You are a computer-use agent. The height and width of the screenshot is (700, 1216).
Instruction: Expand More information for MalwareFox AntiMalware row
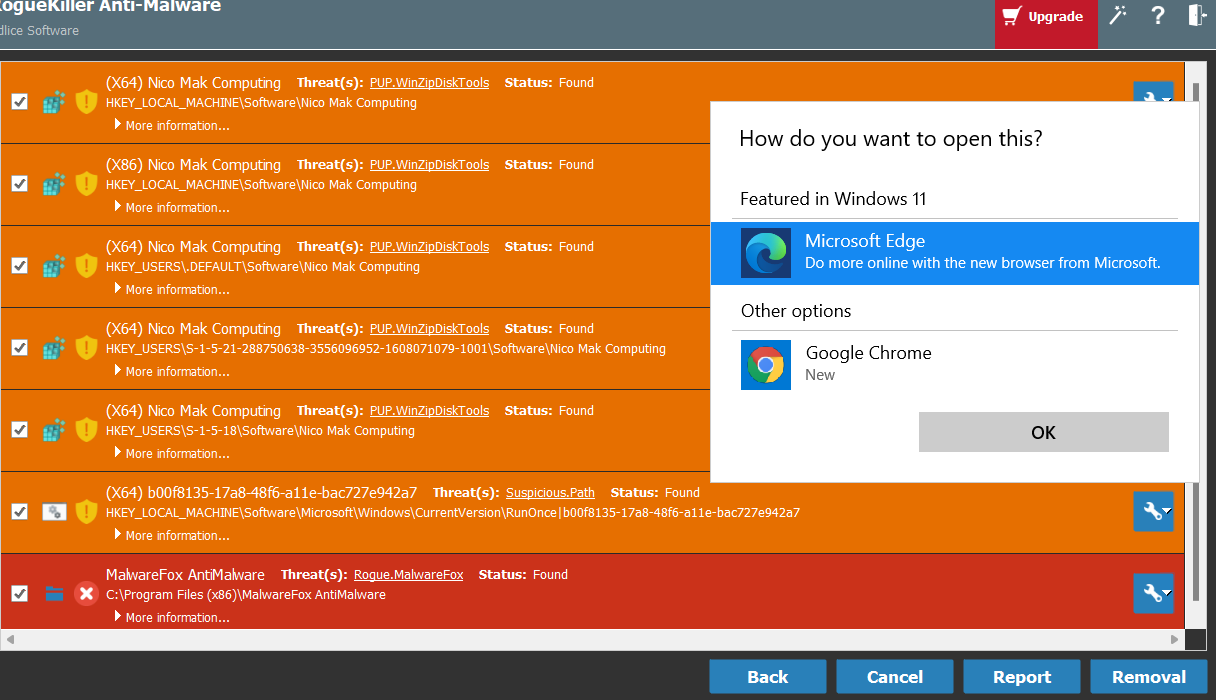172,618
